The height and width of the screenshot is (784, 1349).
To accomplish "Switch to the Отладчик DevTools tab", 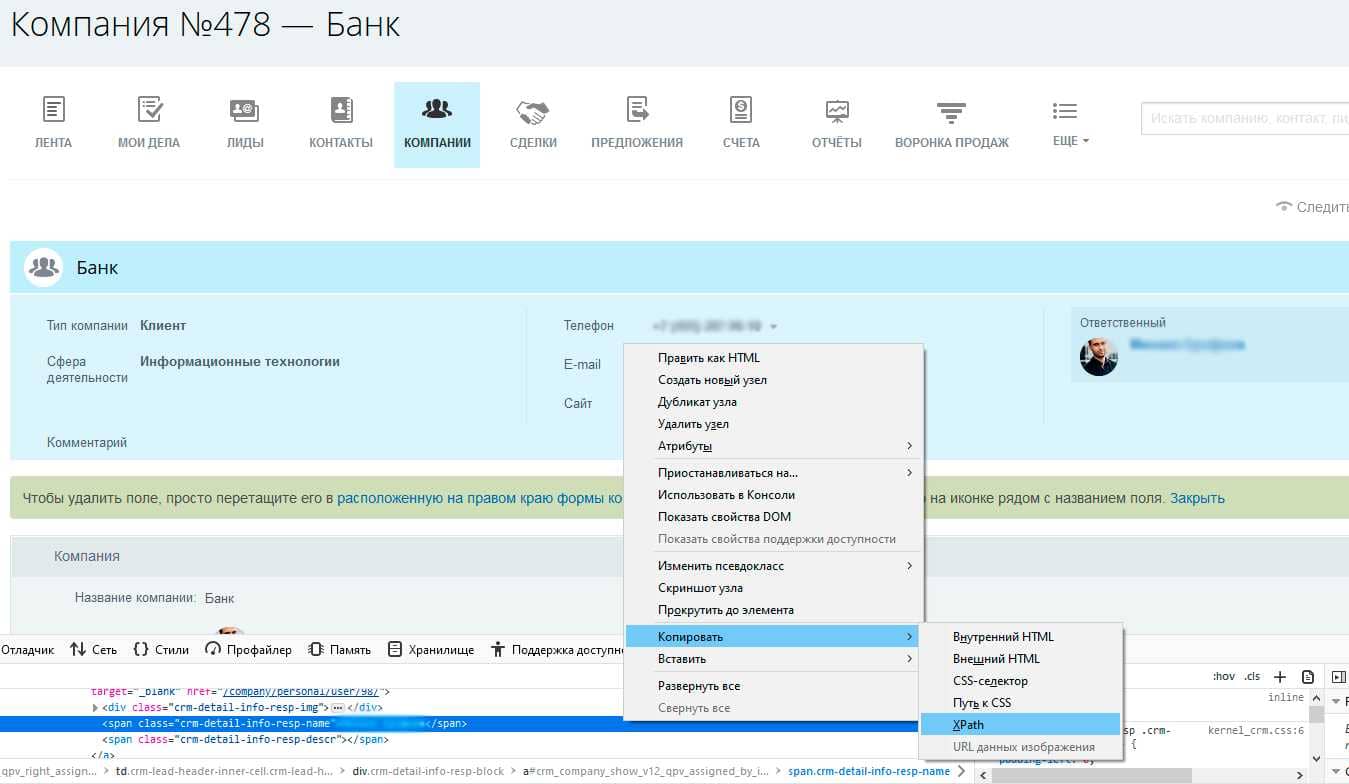I will pyautogui.click(x=27, y=650).
